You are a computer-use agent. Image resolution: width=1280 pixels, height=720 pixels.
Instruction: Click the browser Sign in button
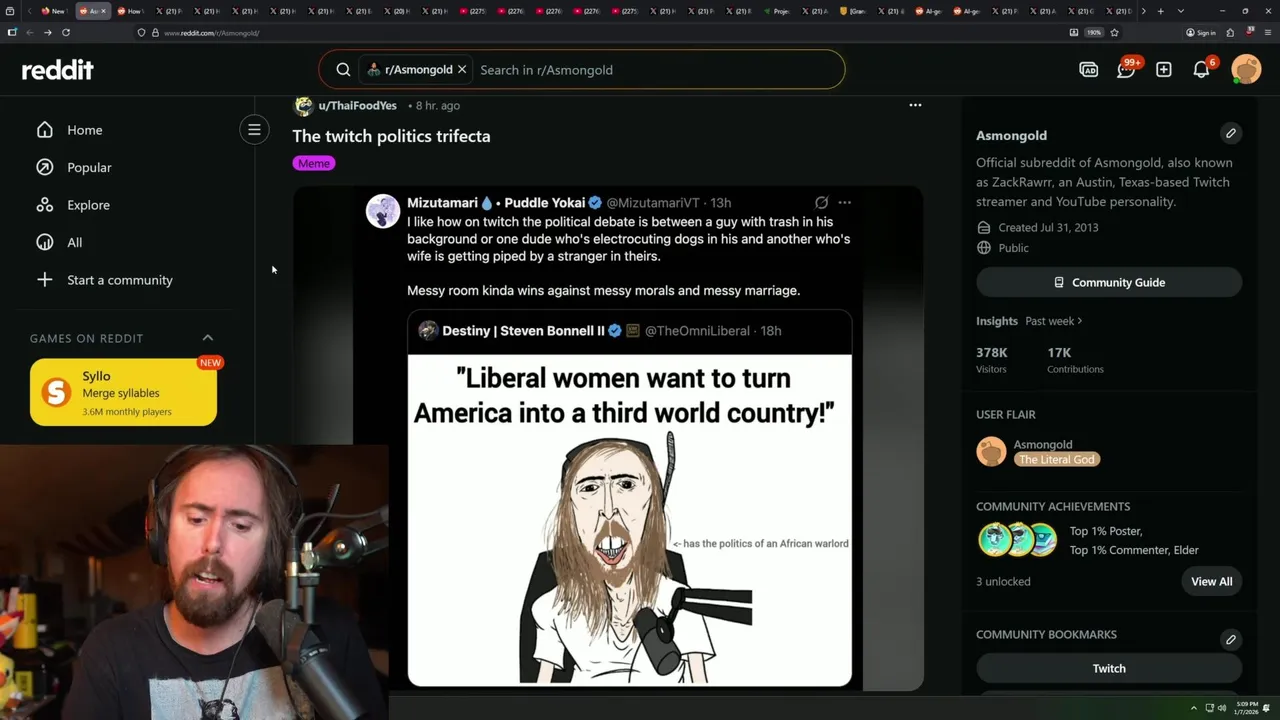[x=1201, y=32]
